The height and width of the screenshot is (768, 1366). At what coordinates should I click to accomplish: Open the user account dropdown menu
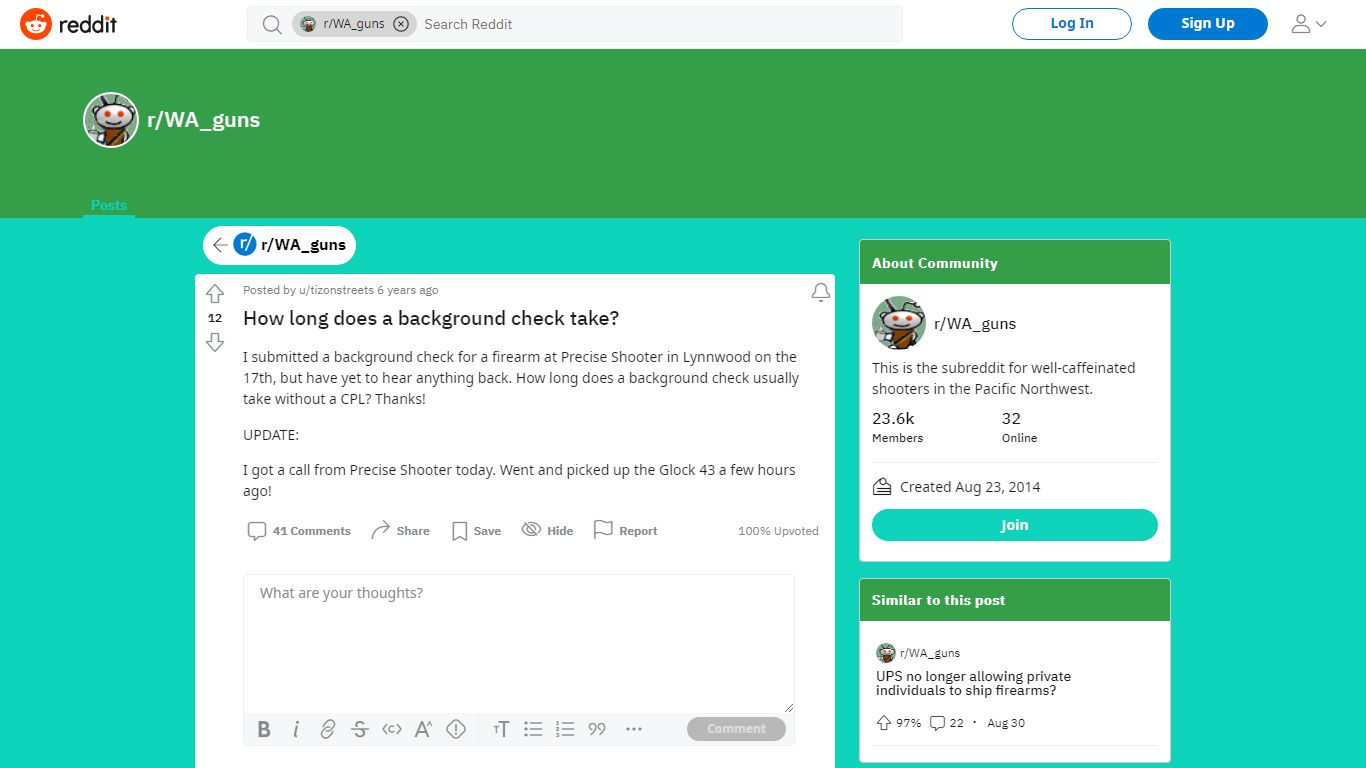[x=1309, y=24]
